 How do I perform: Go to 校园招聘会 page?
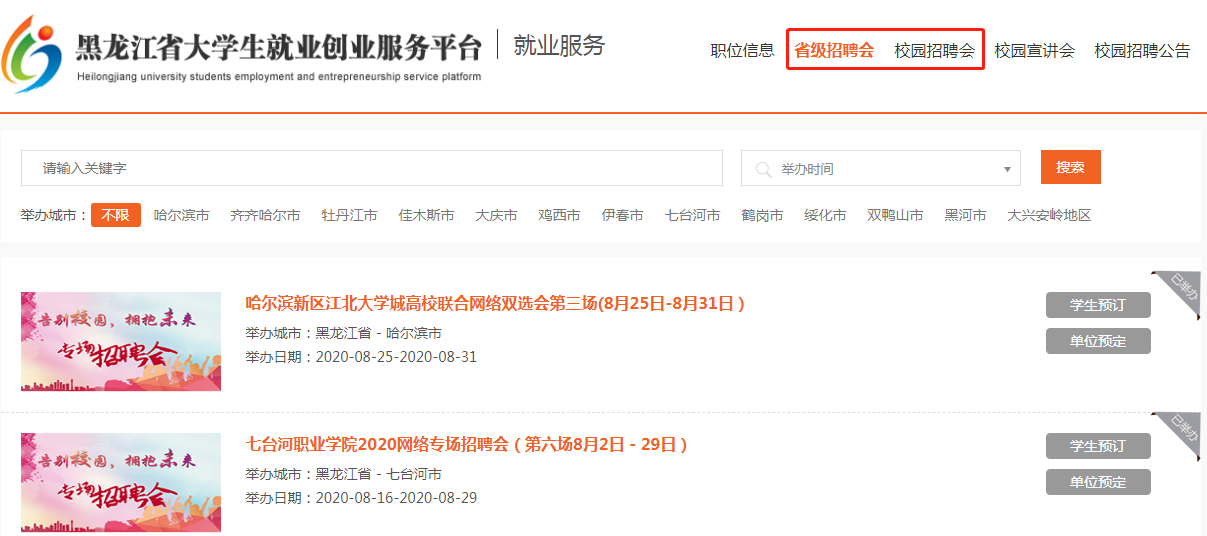pos(934,51)
